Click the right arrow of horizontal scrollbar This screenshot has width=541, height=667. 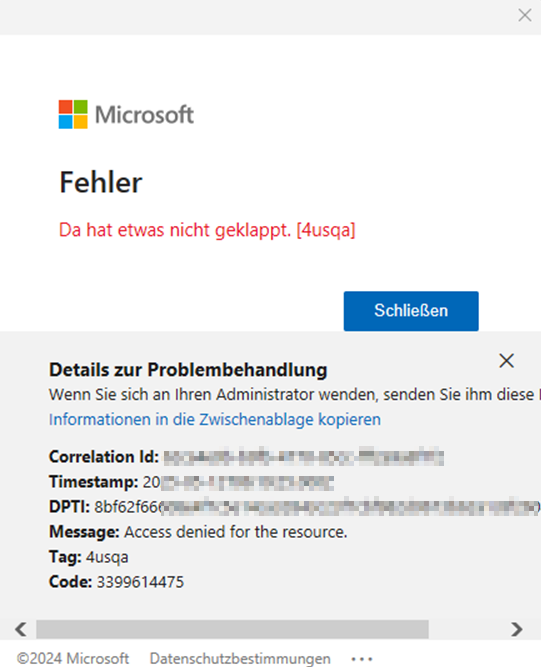click(517, 629)
